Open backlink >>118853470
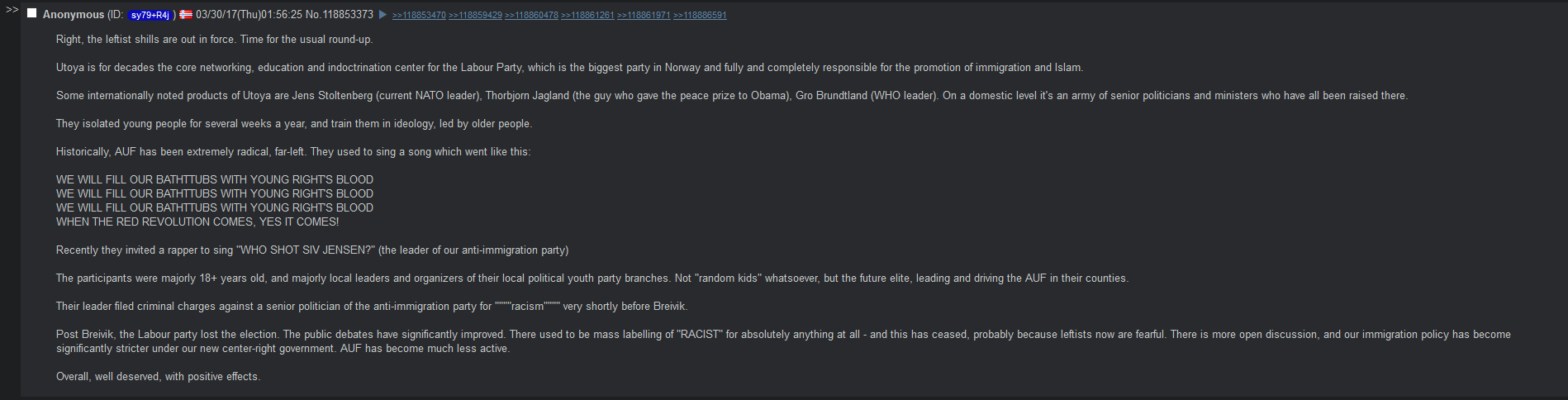Screen dimensions: 1568x400 (x=419, y=16)
